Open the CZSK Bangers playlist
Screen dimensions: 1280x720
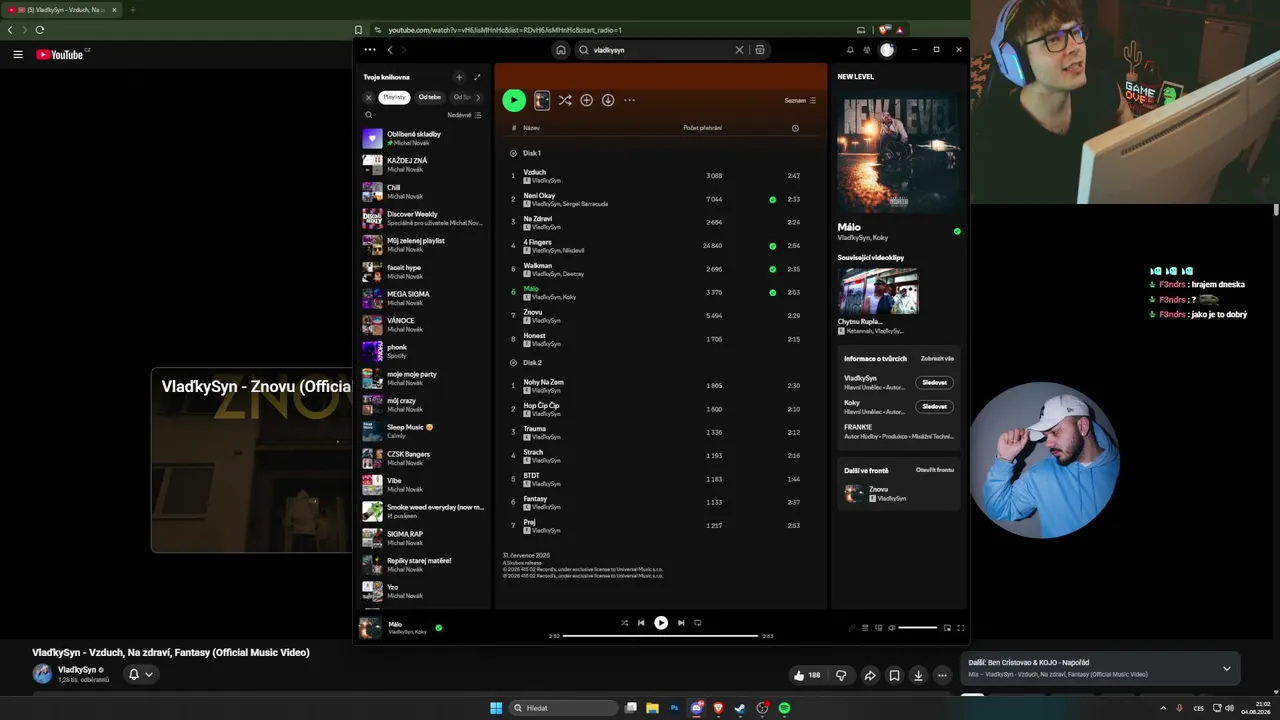point(424,458)
